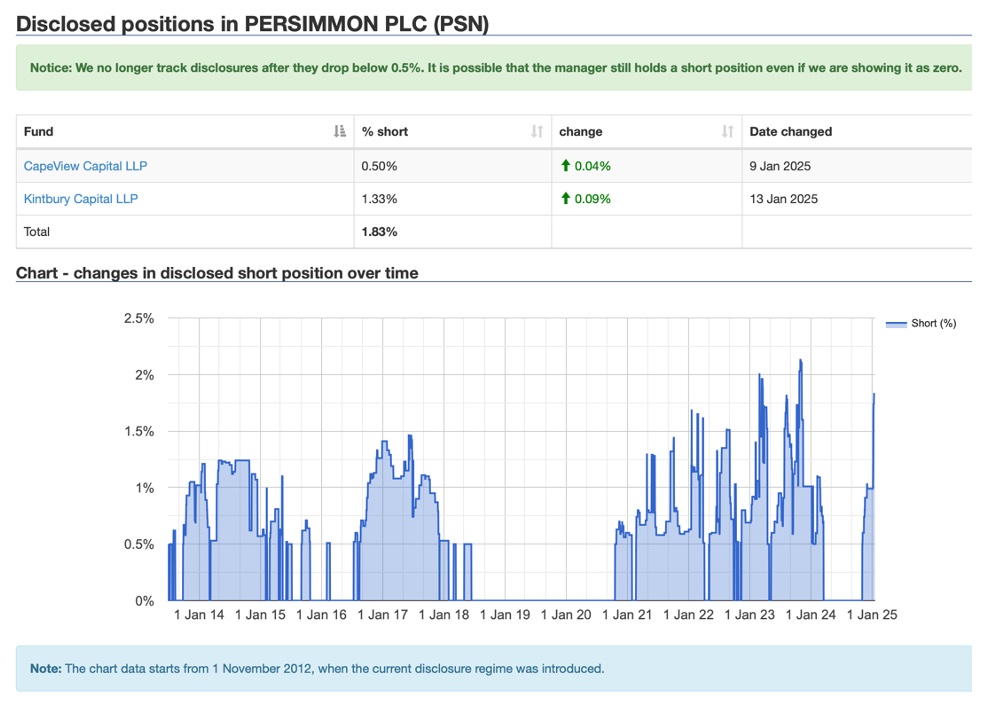This screenshot has width=992, height=706.
Task: Click y-axis label 0.5%
Action: pos(139,544)
